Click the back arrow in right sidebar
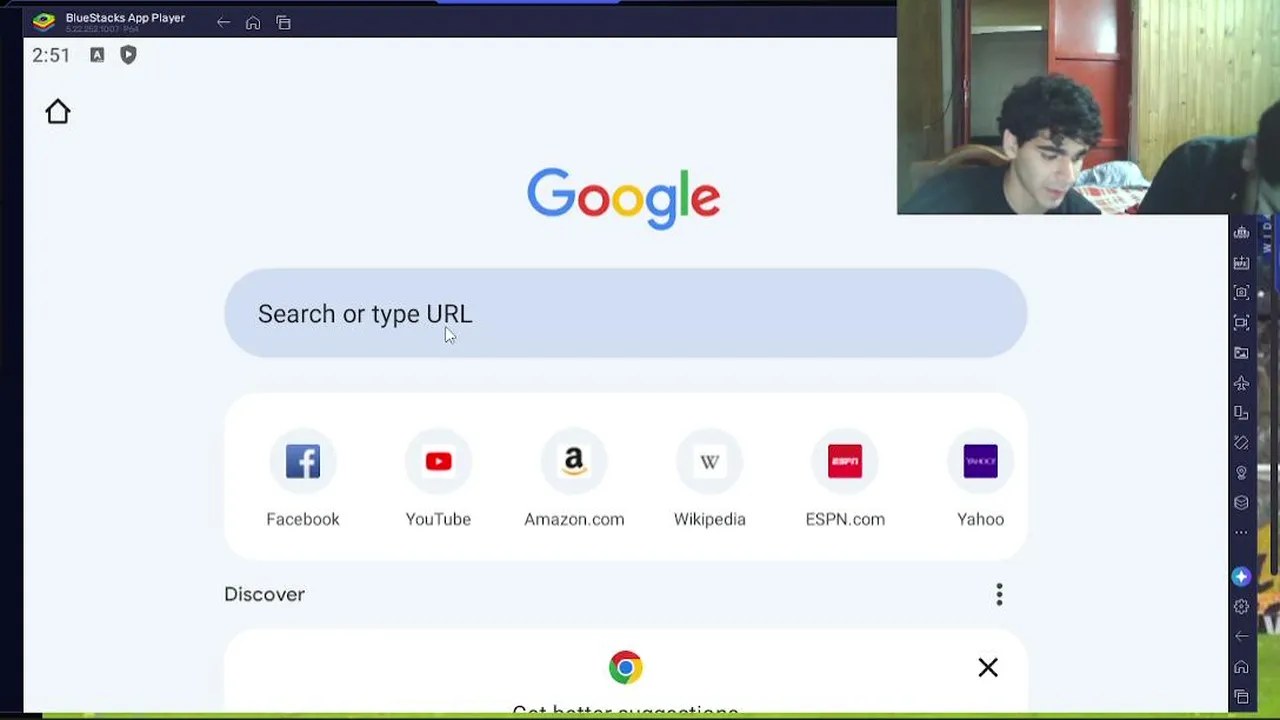 [x=1241, y=637]
